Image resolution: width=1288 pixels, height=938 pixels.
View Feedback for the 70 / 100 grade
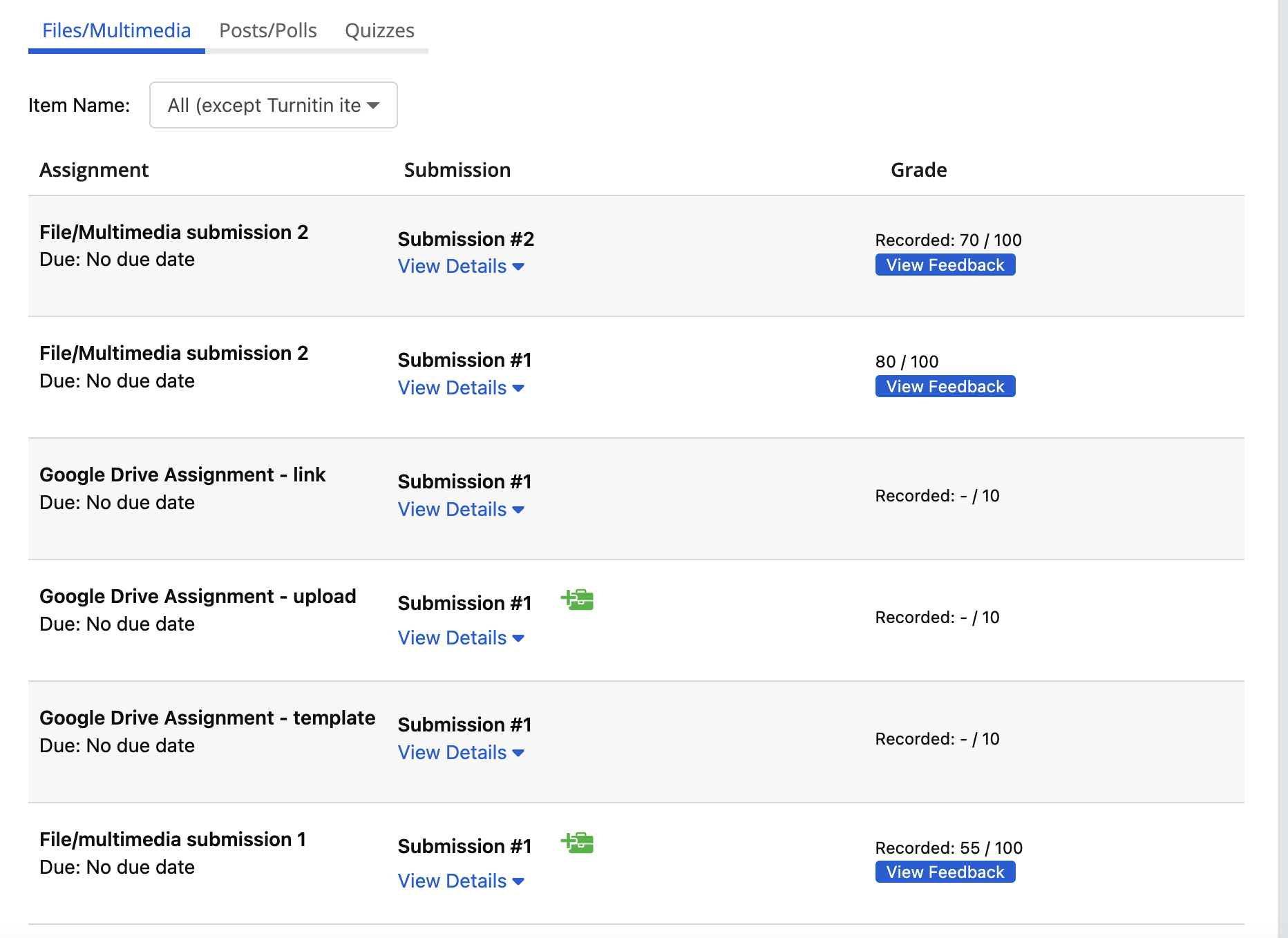point(945,265)
